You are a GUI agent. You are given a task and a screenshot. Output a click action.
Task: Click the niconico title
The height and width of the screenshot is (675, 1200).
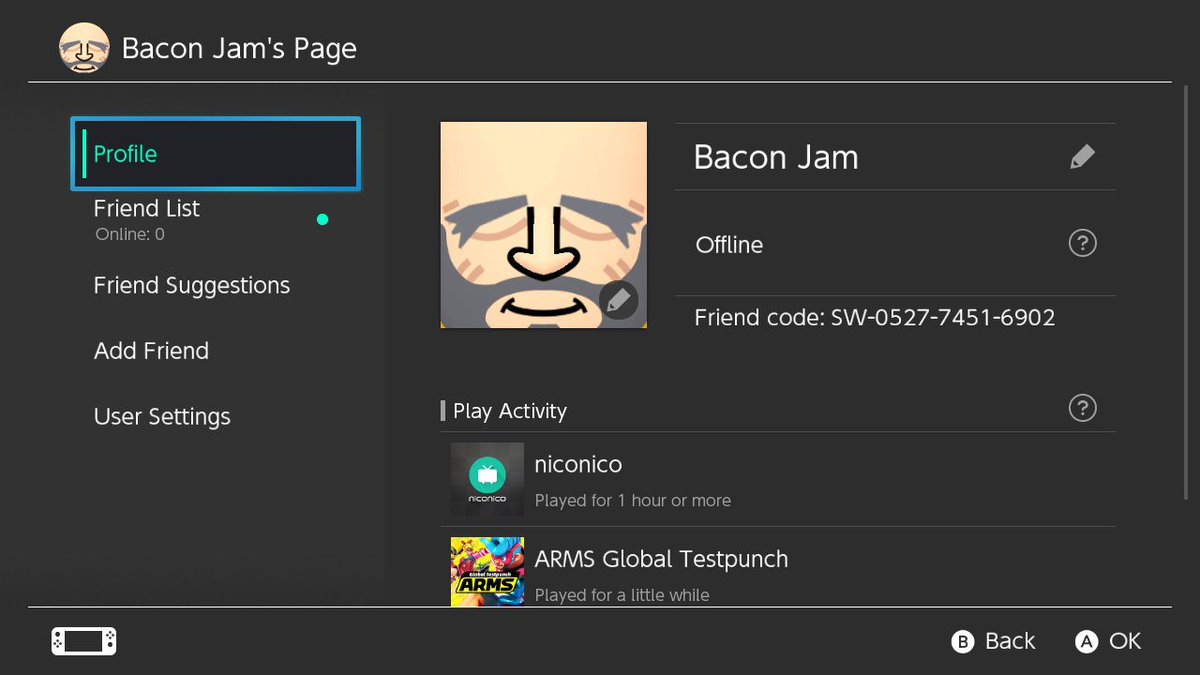tap(578, 465)
